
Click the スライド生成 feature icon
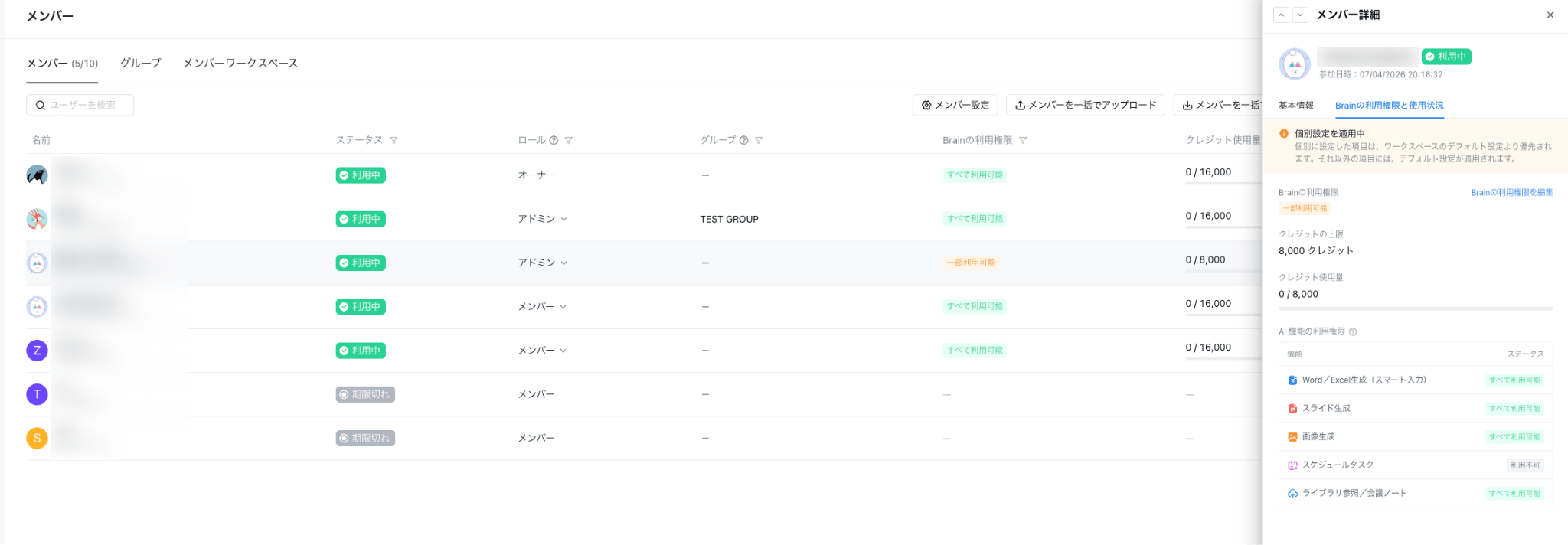(1292, 409)
